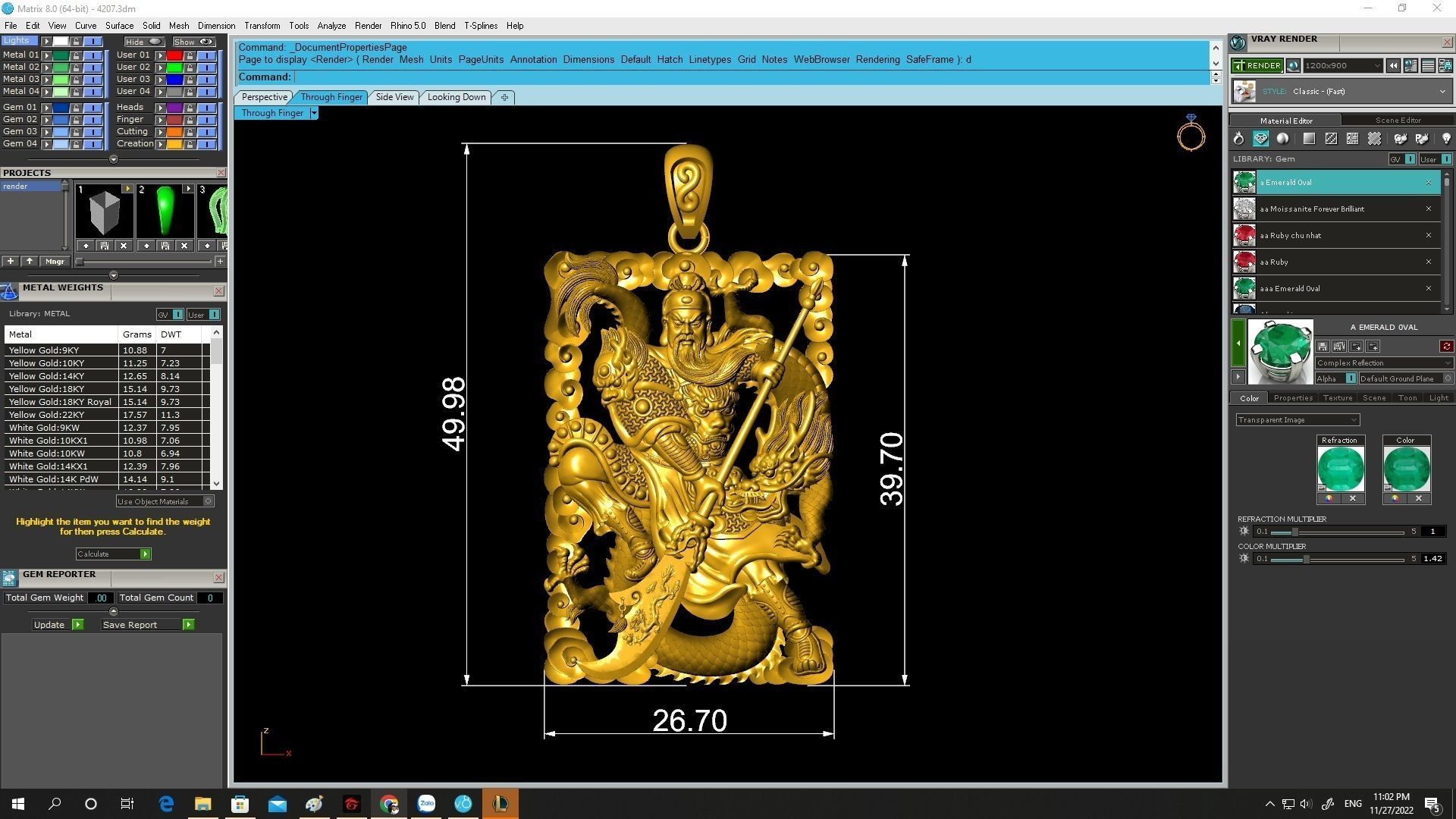
Task: Toggle the Lights layer on/off switch
Action: click(93, 42)
